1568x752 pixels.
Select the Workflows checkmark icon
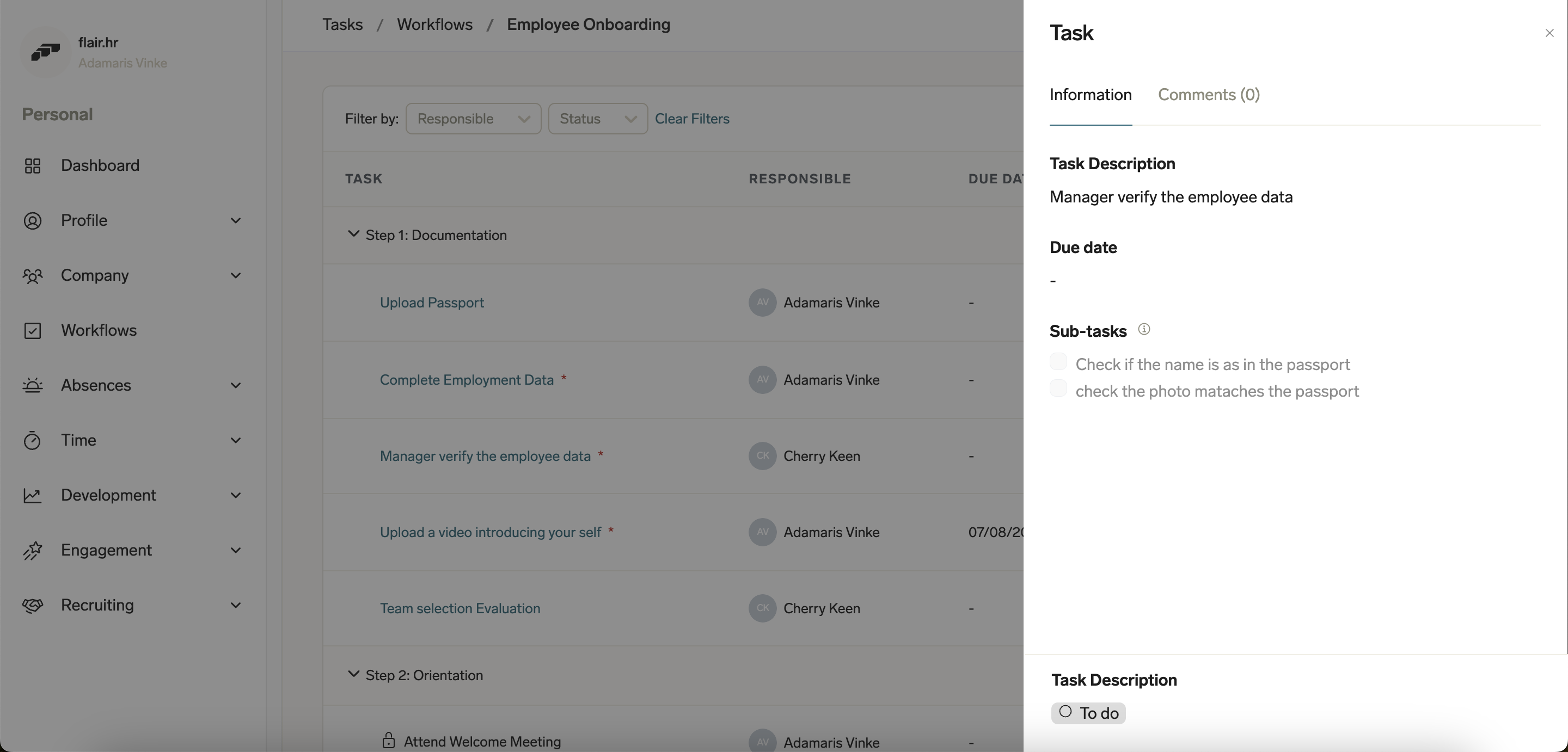(33, 331)
